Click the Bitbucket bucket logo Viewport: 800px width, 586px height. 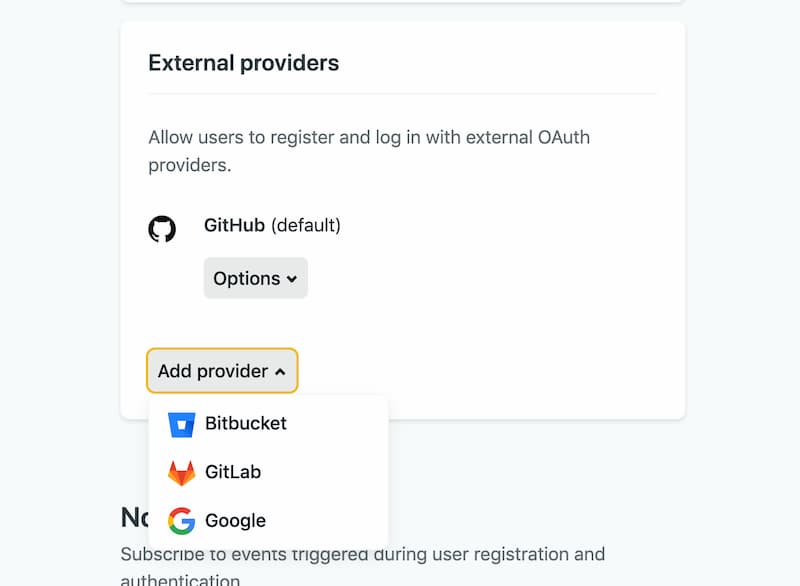point(181,424)
